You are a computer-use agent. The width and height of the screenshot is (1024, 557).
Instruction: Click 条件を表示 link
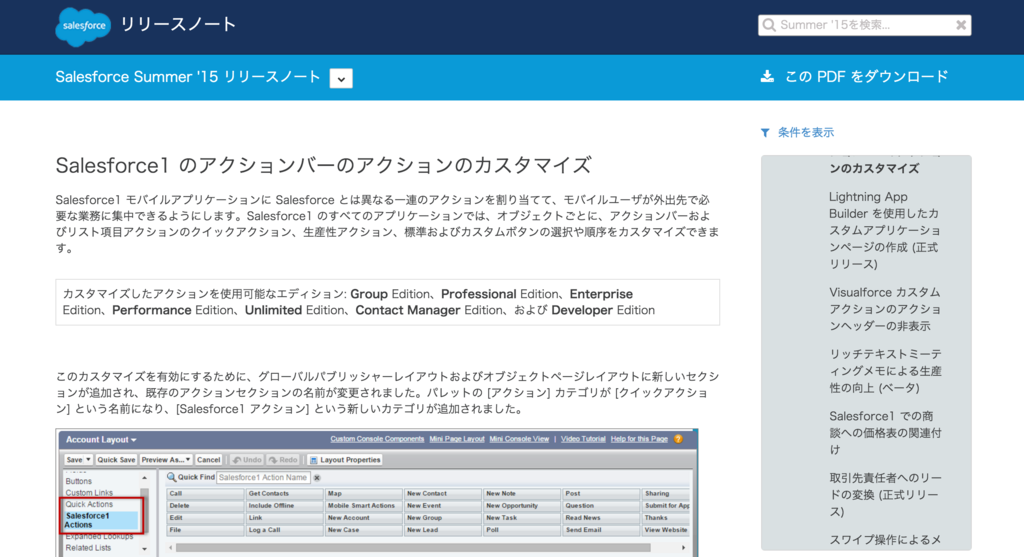(x=806, y=133)
